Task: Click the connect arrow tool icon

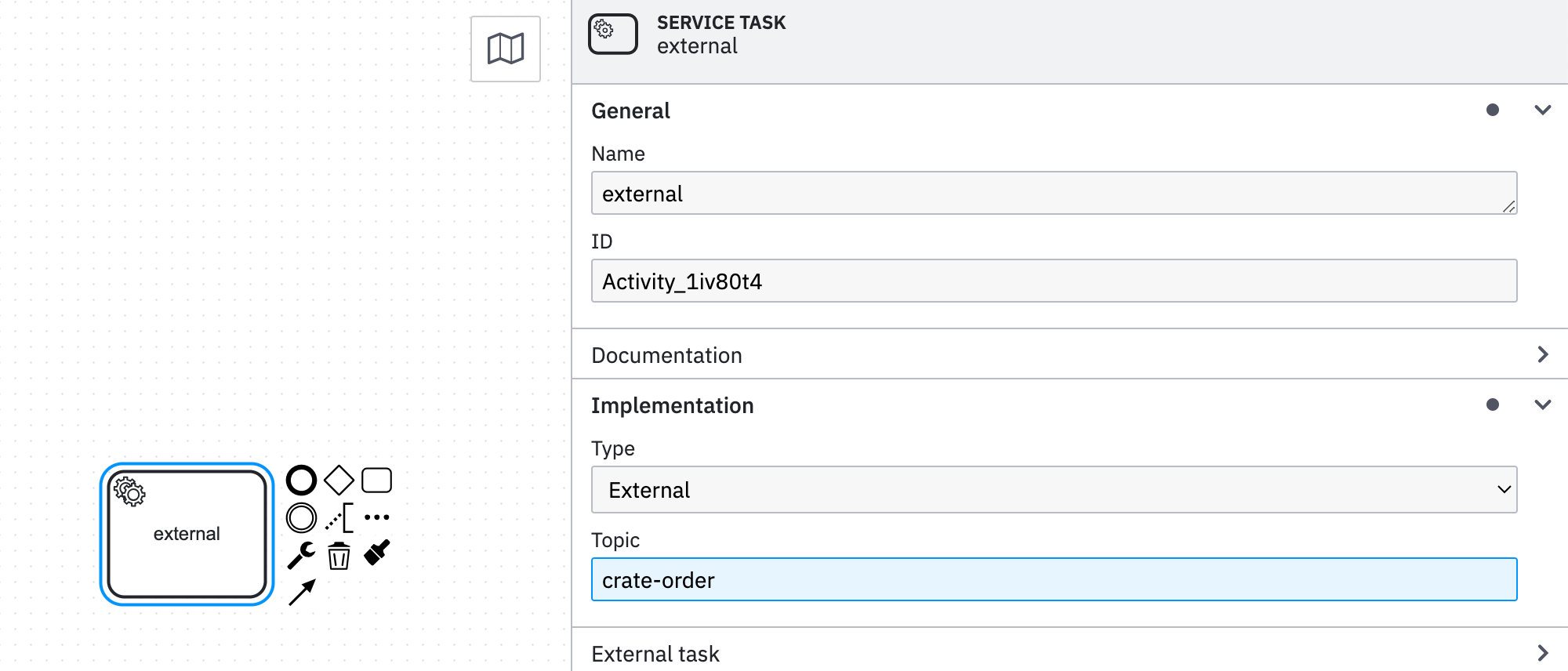Action: pyautogui.click(x=302, y=592)
